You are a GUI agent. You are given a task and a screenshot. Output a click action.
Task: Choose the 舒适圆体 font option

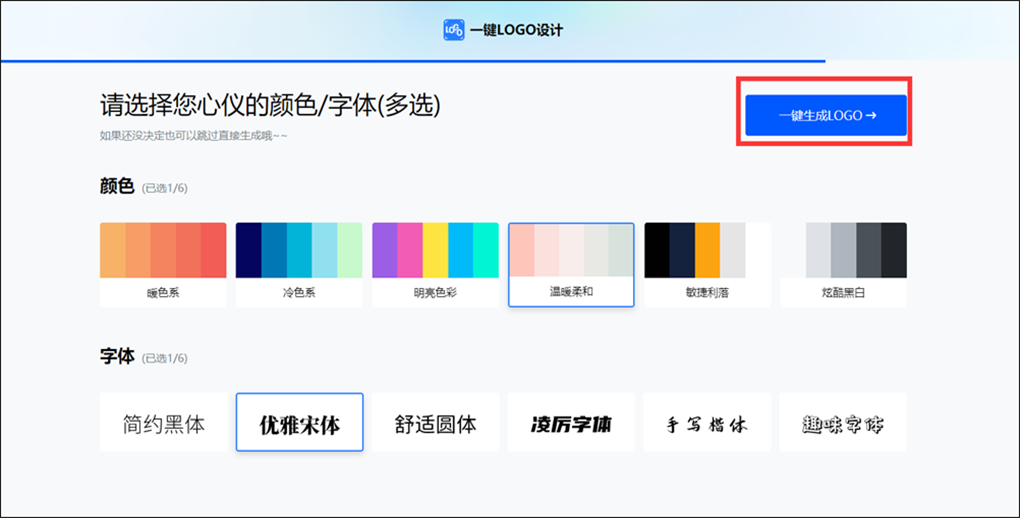click(435, 422)
